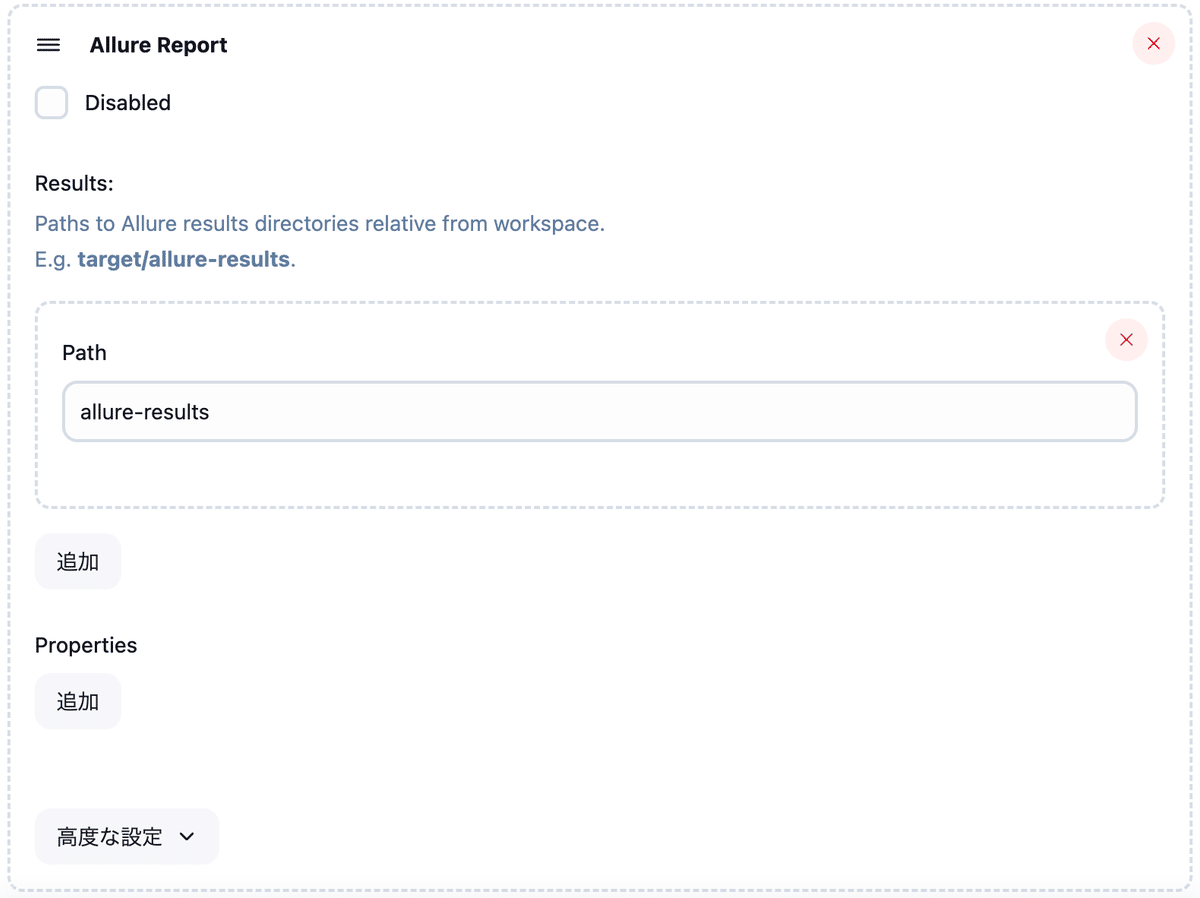Toggle the Disabled checkbox
The image size is (1200, 898).
[52, 103]
